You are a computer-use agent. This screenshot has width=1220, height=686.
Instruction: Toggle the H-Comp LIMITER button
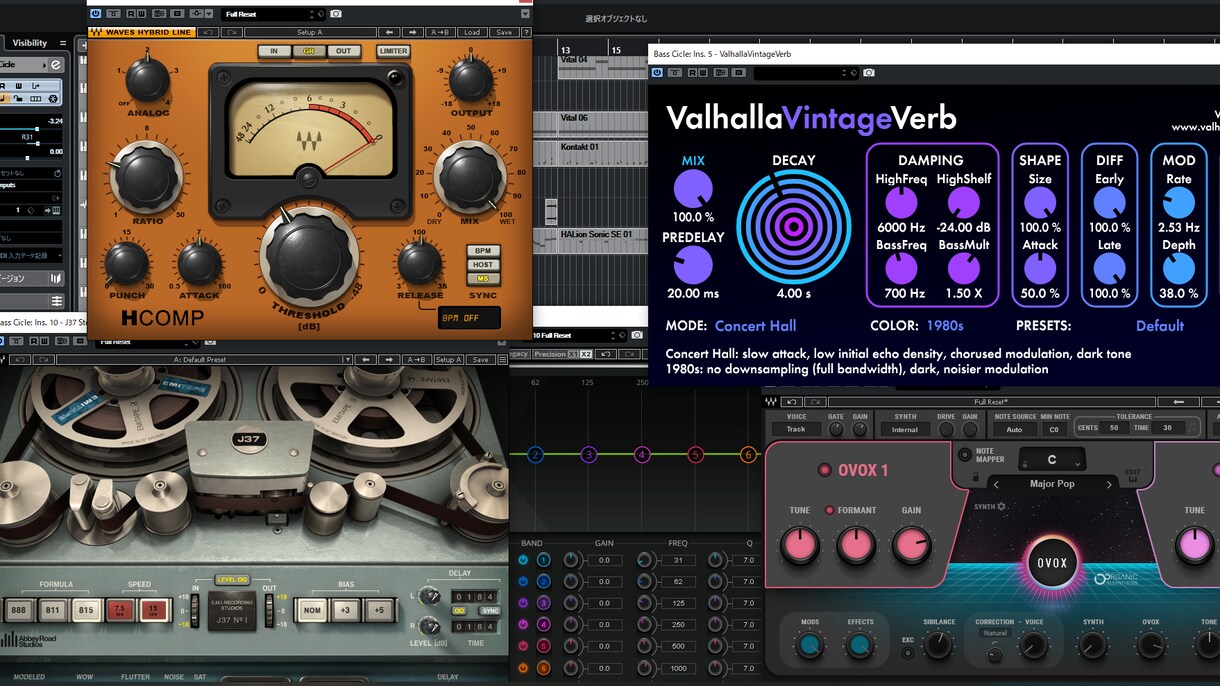click(x=393, y=51)
